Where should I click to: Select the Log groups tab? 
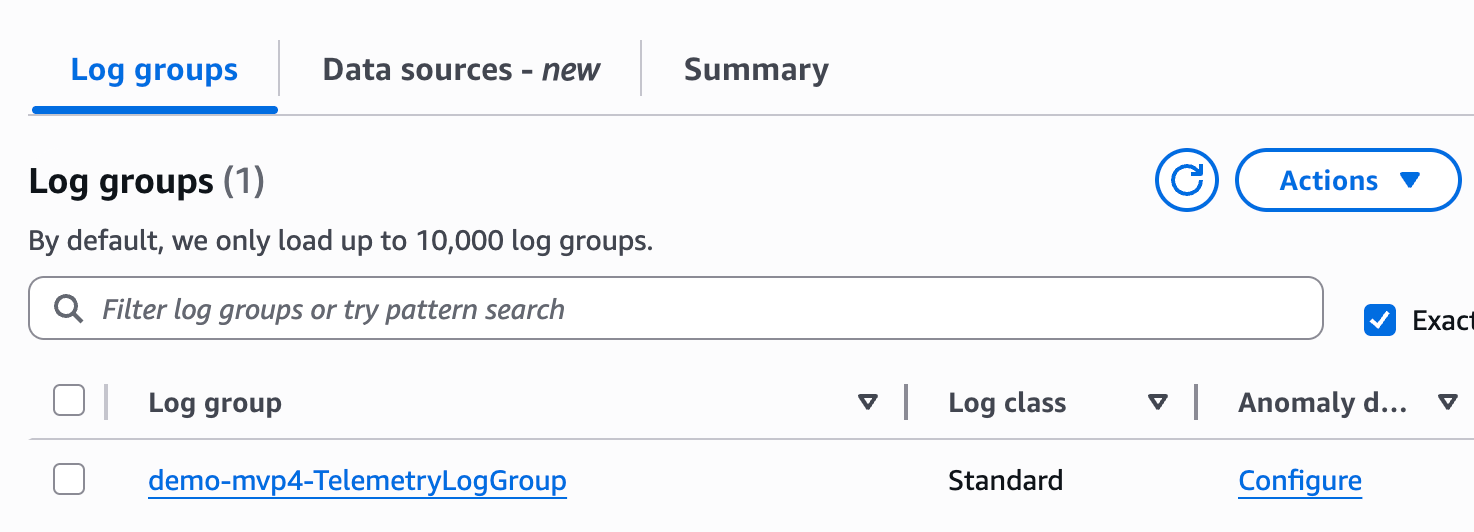154,70
